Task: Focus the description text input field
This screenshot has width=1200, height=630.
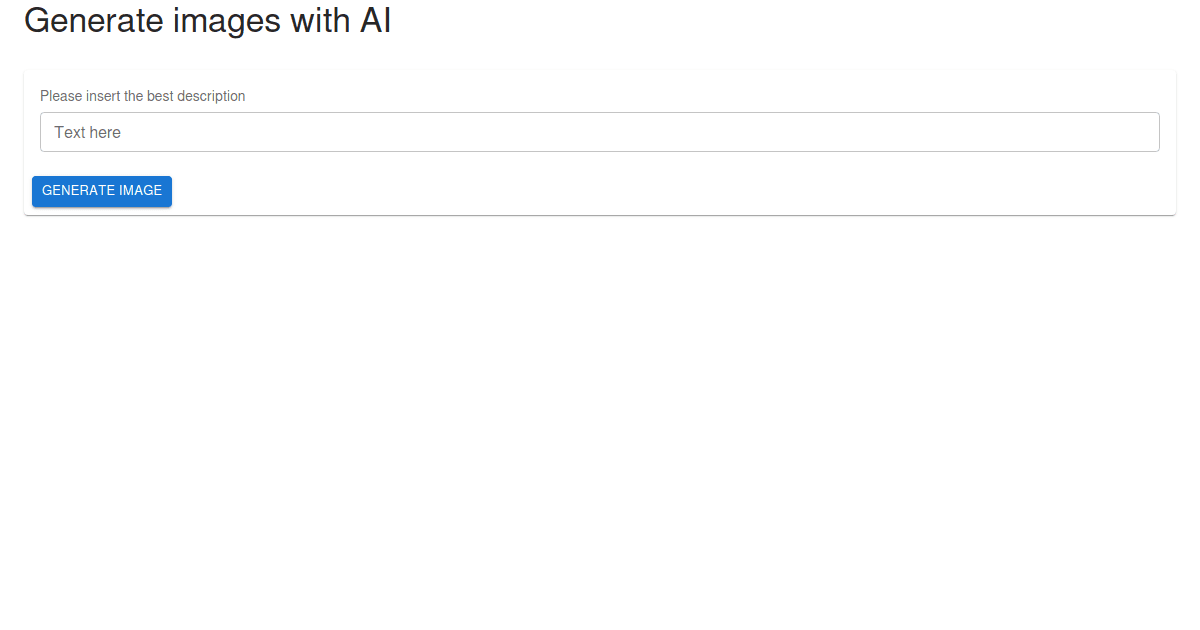Action: click(600, 132)
